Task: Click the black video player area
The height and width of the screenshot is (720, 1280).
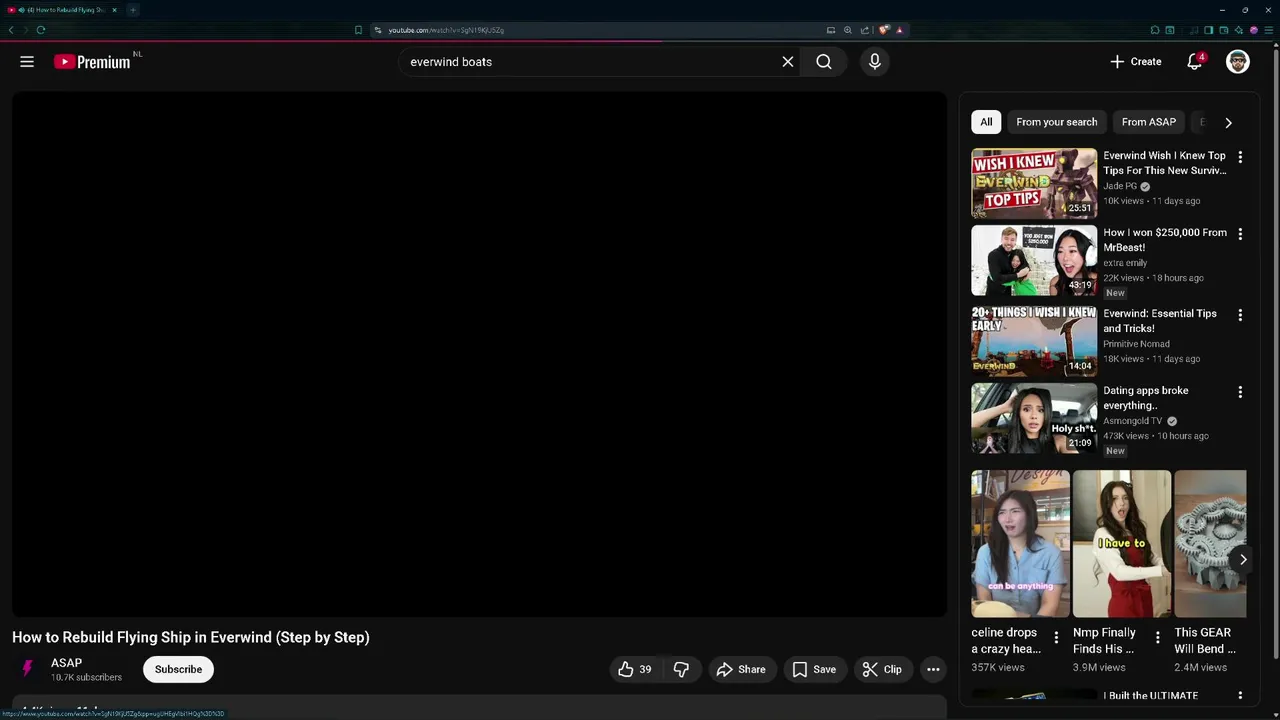Action: (479, 354)
